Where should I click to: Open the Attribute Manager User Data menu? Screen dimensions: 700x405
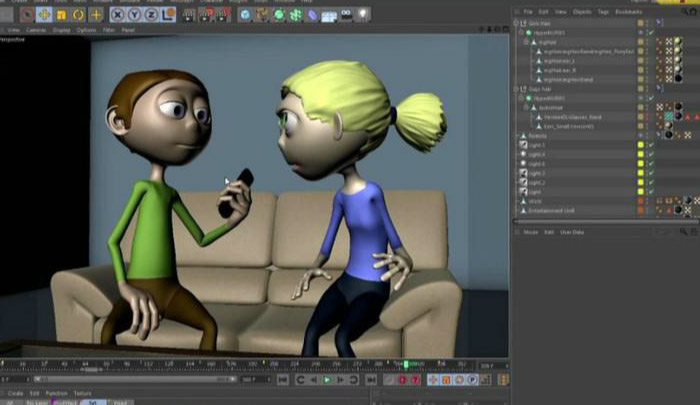click(x=572, y=232)
